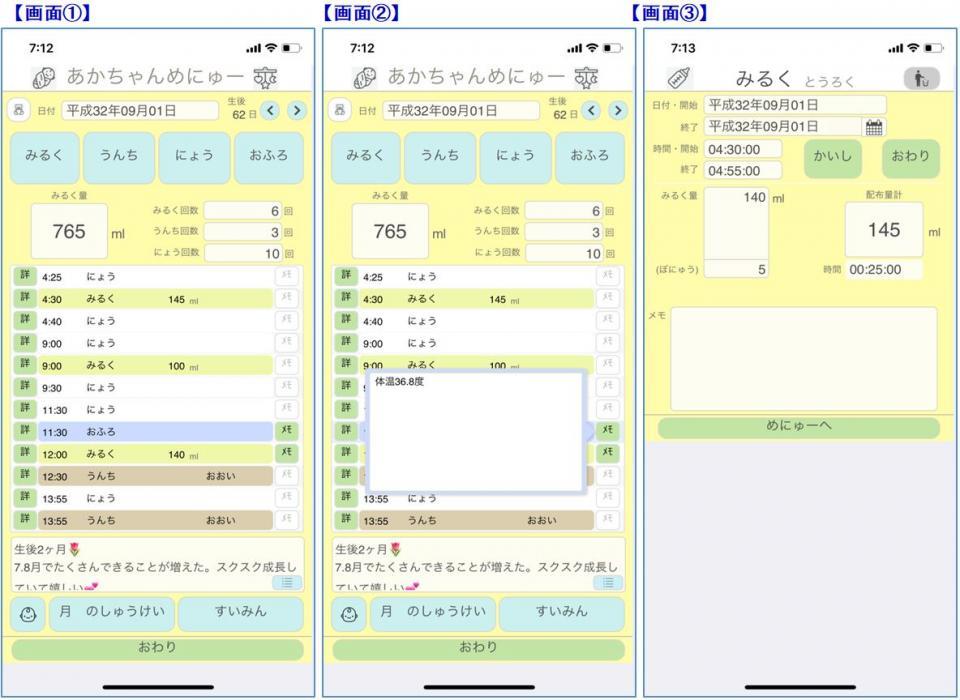Image resolution: width=960 pixels, height=700 pixels.
Task: Open detail 詳 for 4:40 にょう in screen ②
Action: pos(346,320)
